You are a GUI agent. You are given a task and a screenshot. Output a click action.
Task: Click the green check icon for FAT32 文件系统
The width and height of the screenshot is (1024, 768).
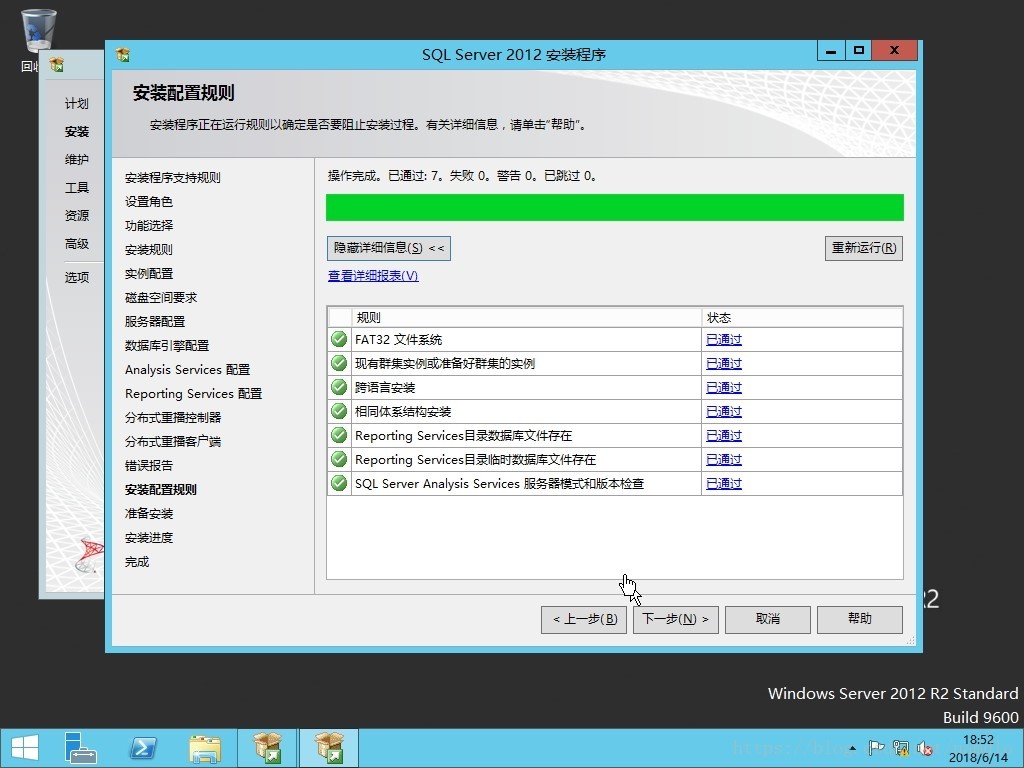[339, 339]
